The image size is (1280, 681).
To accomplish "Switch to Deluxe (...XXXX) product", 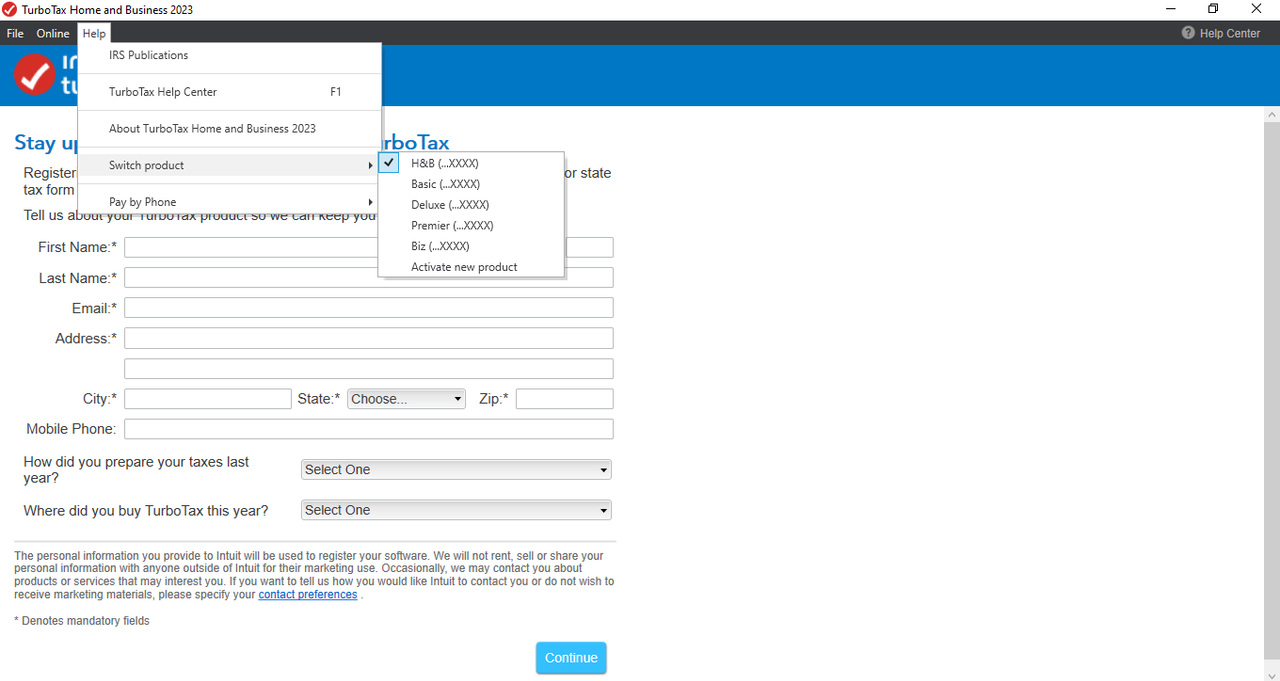I will click(471, 205).
